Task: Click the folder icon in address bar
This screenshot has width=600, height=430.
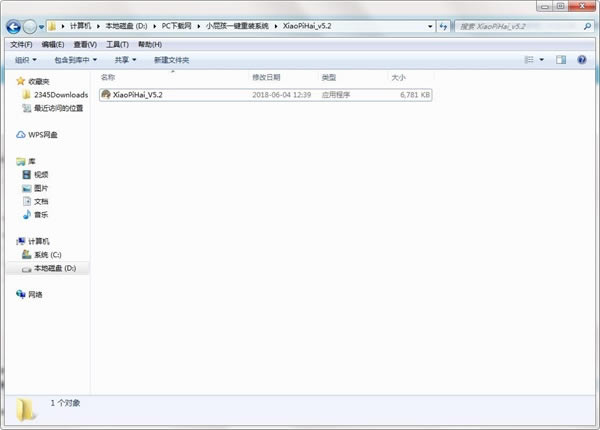Action: coord(52,26)
